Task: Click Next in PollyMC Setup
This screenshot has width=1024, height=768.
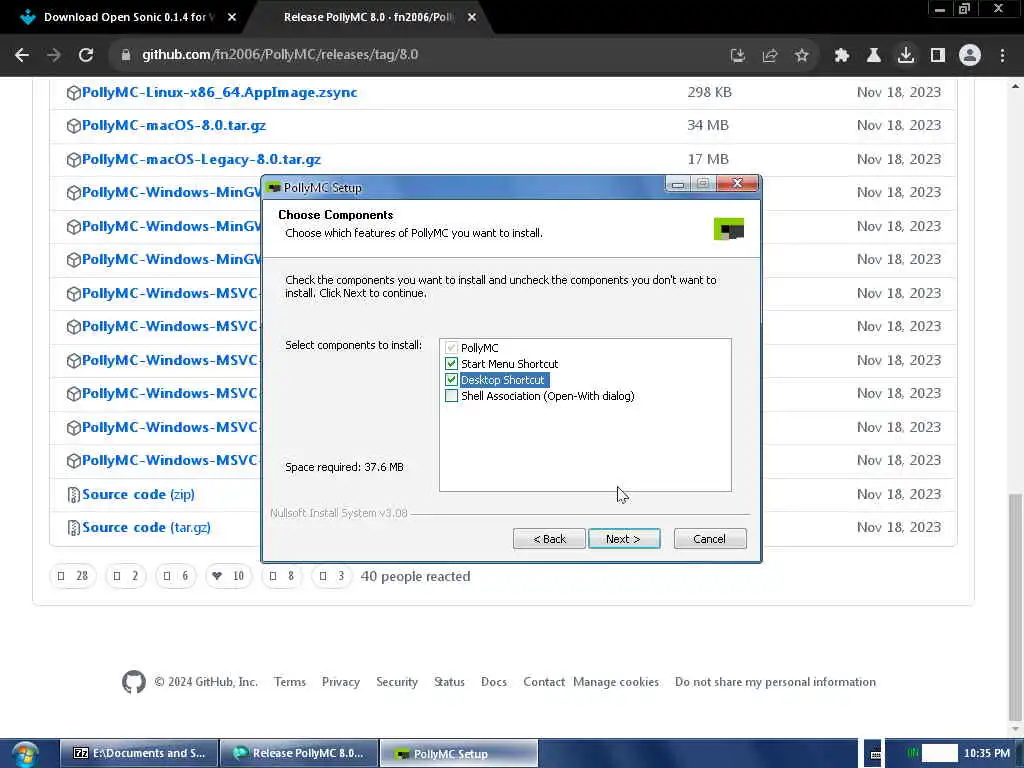Action: click(x=624, y=539)
